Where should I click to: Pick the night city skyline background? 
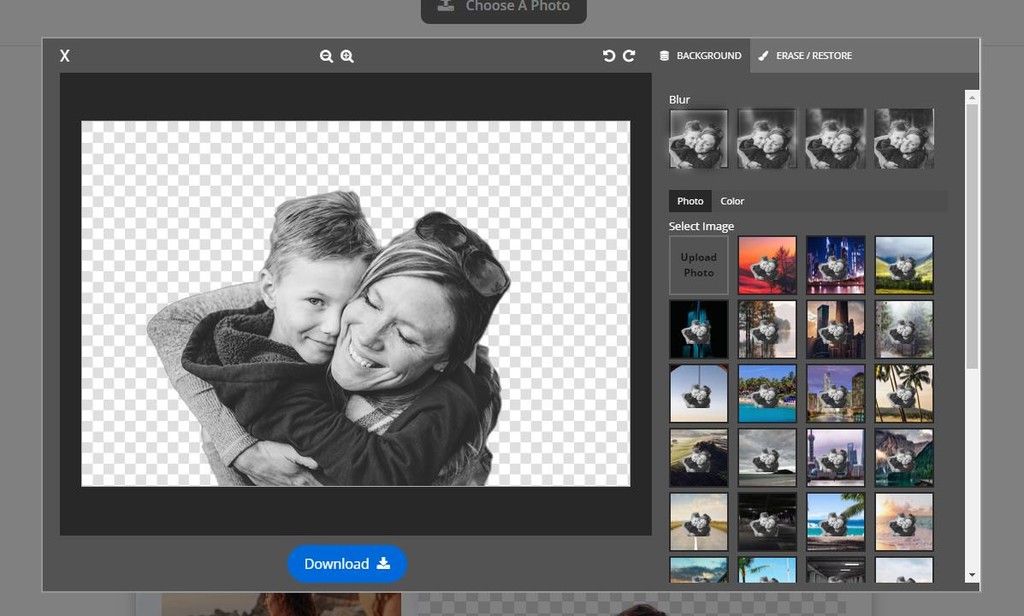point(835,265)
